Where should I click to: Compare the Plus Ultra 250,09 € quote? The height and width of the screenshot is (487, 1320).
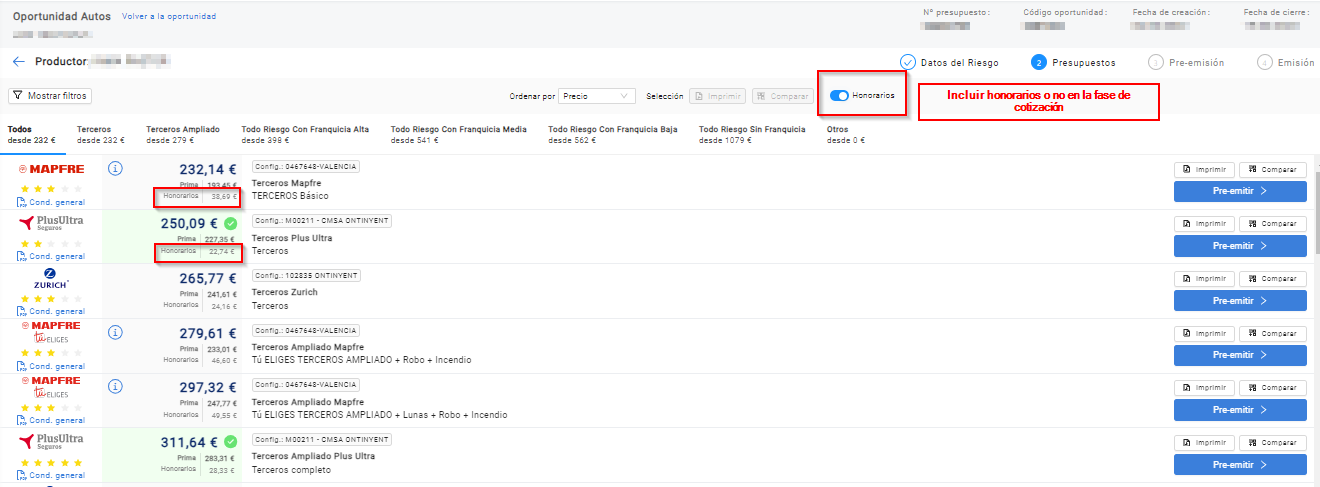1273,224
